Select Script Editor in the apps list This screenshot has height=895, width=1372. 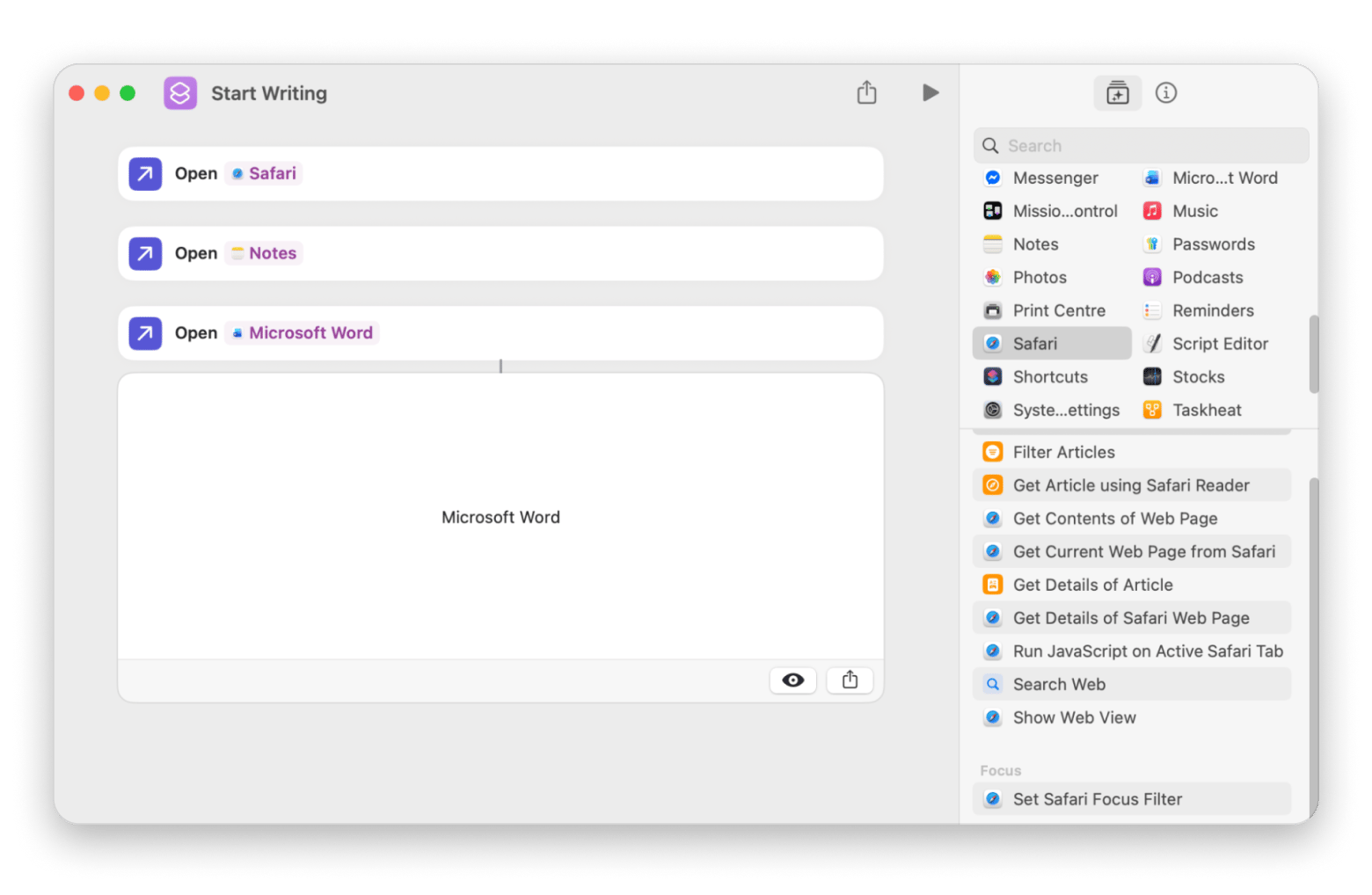[1213, 344]
